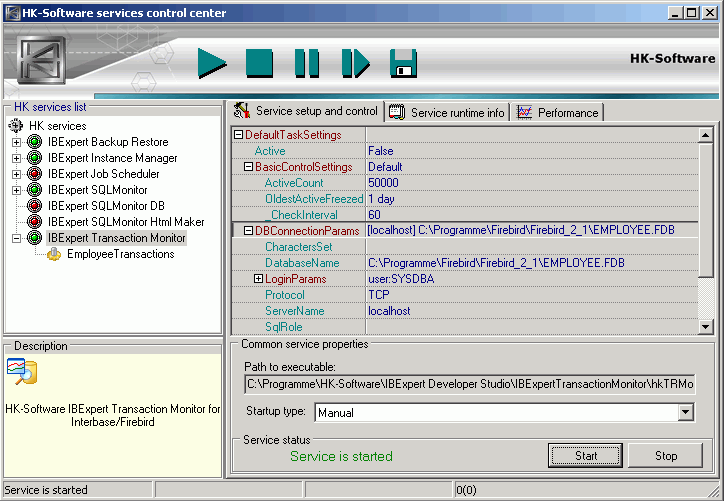
Task: Expand IBExpert Backup Restore tree node
Action: 16,142
